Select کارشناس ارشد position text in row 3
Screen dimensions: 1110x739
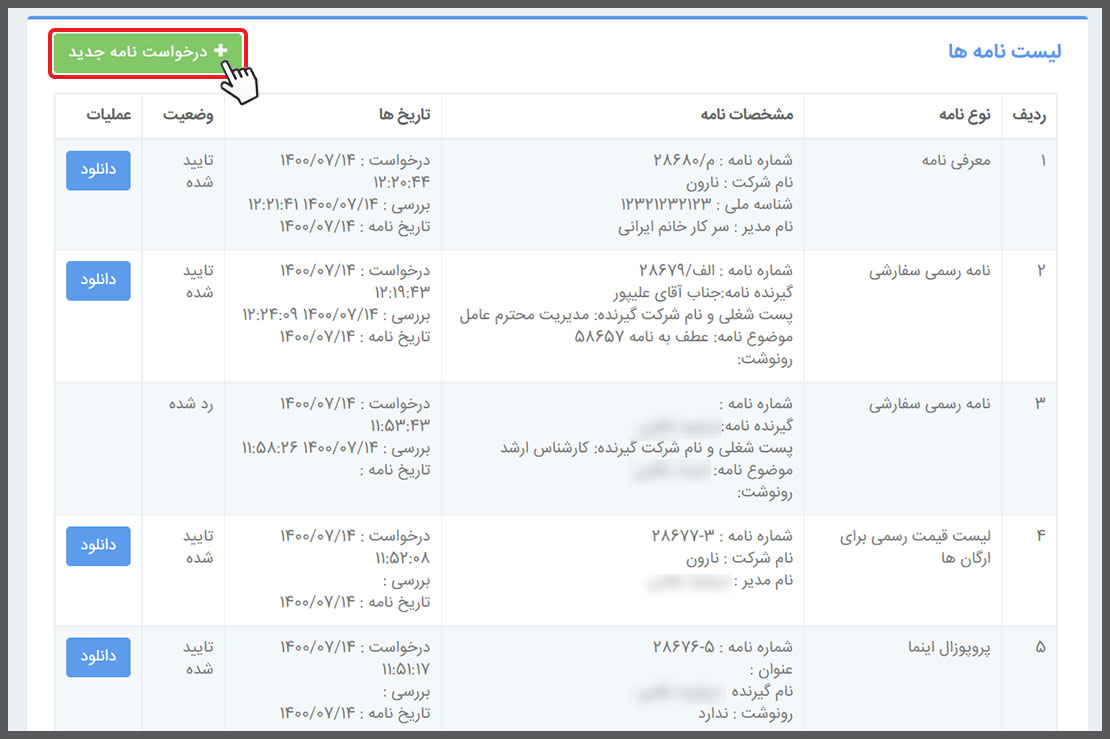tap(544, 448)
